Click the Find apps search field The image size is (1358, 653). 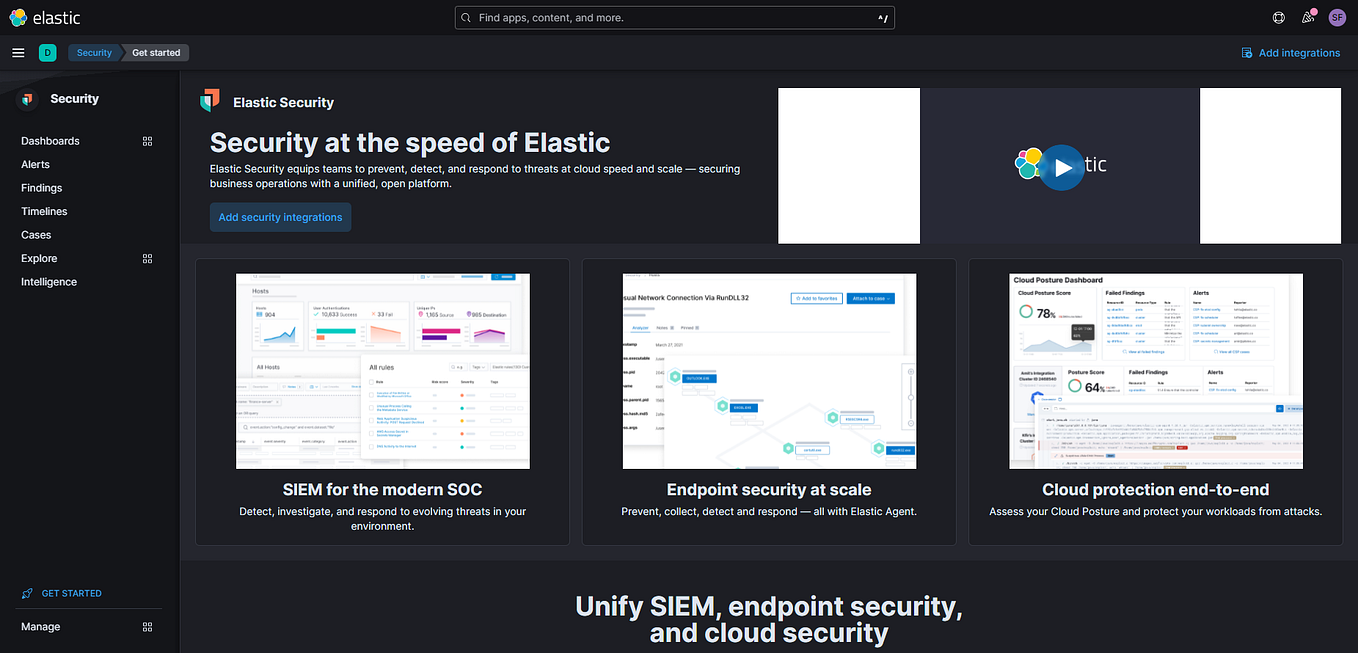click(x=675, y=17)
